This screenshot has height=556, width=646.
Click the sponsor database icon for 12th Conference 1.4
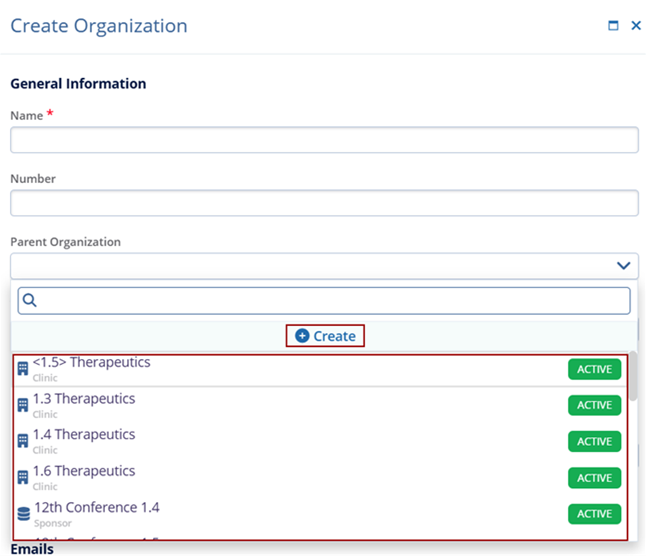(x=24, y=514)
